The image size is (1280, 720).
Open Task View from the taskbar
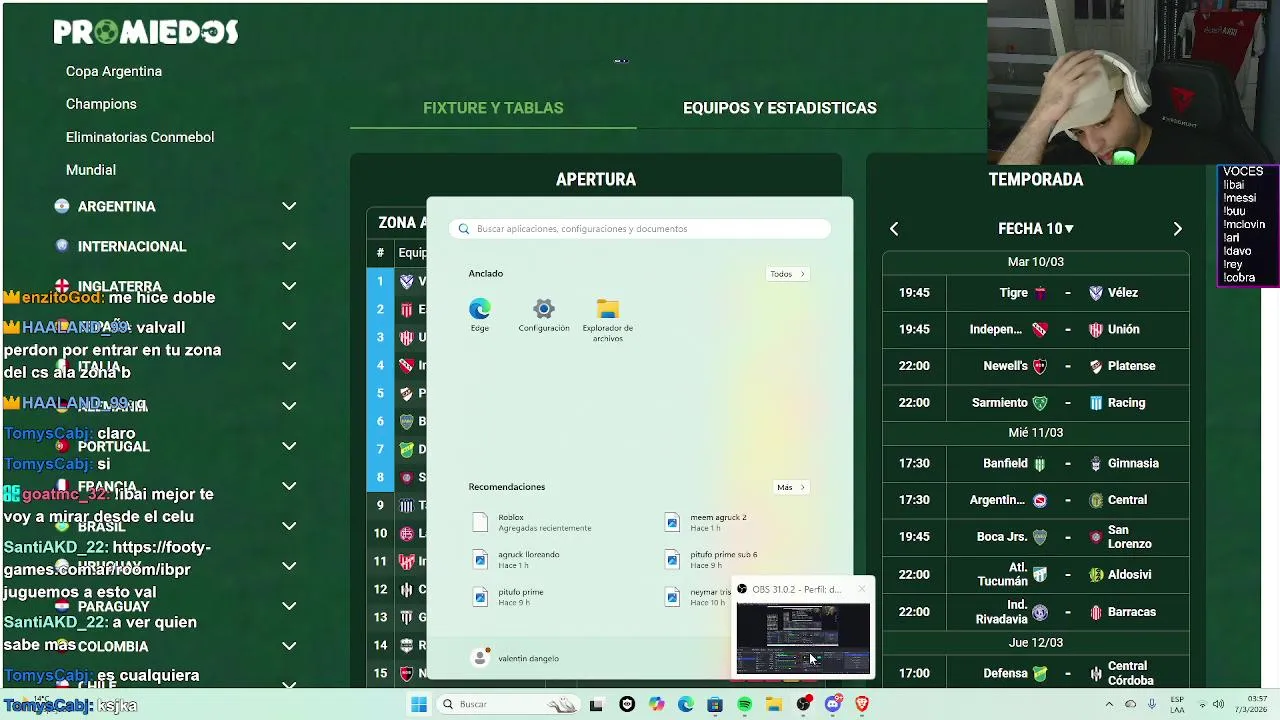pyautogui.click(x=596, y=704)
